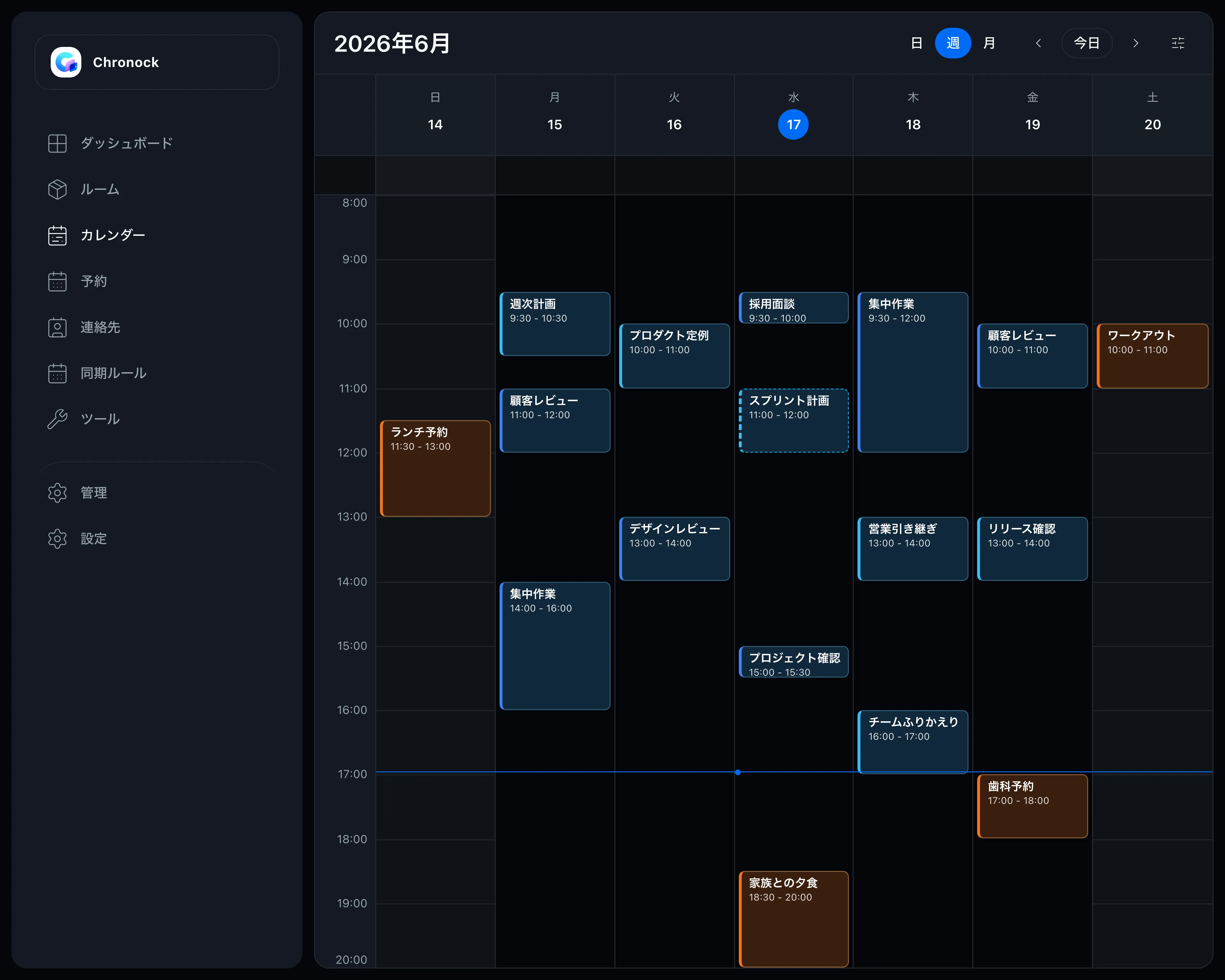Open ツール menu item
Screen dimensions: 1225x980
click(x=157, y=419)
